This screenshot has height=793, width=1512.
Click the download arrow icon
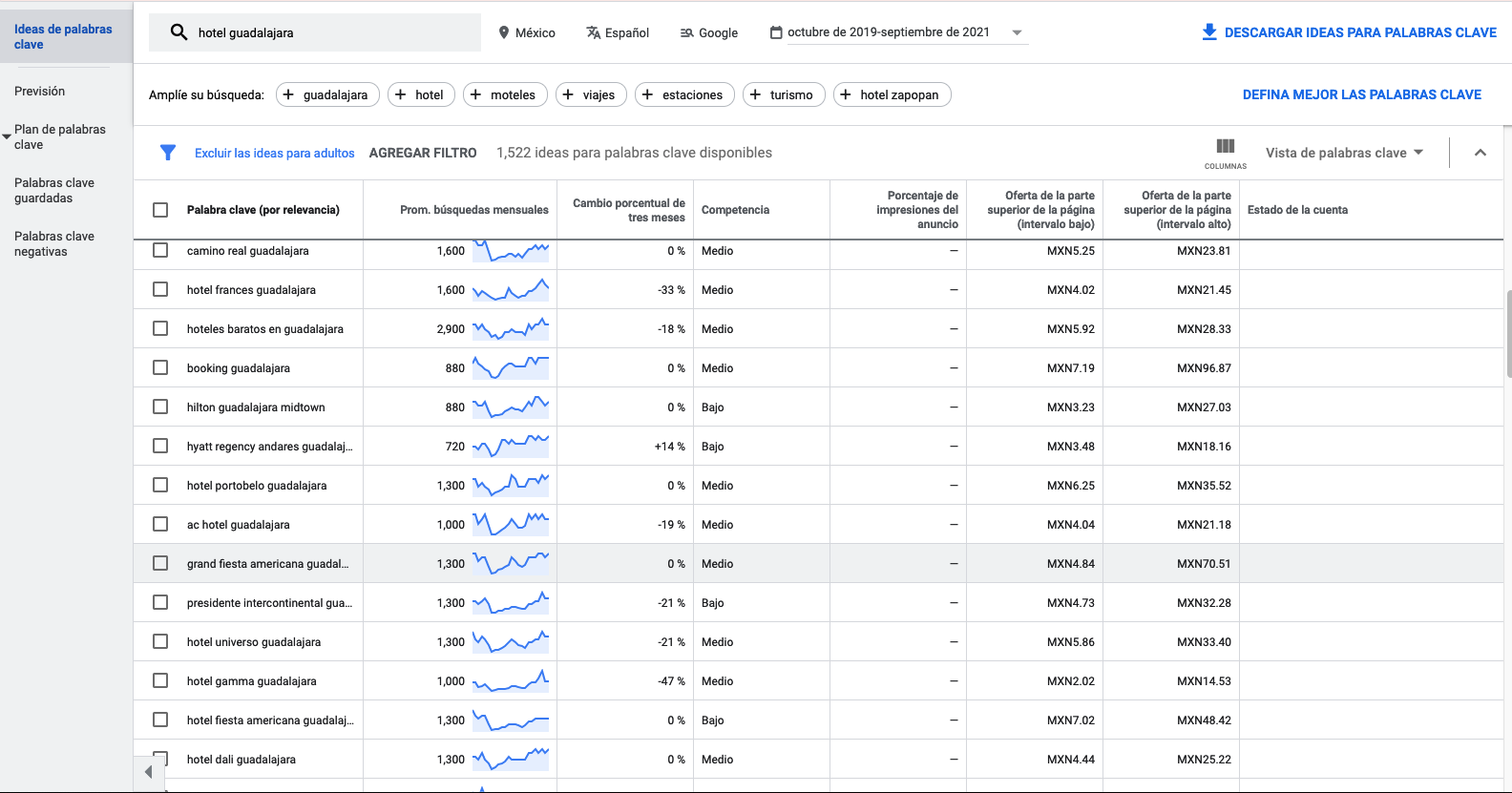[1209, 32]
